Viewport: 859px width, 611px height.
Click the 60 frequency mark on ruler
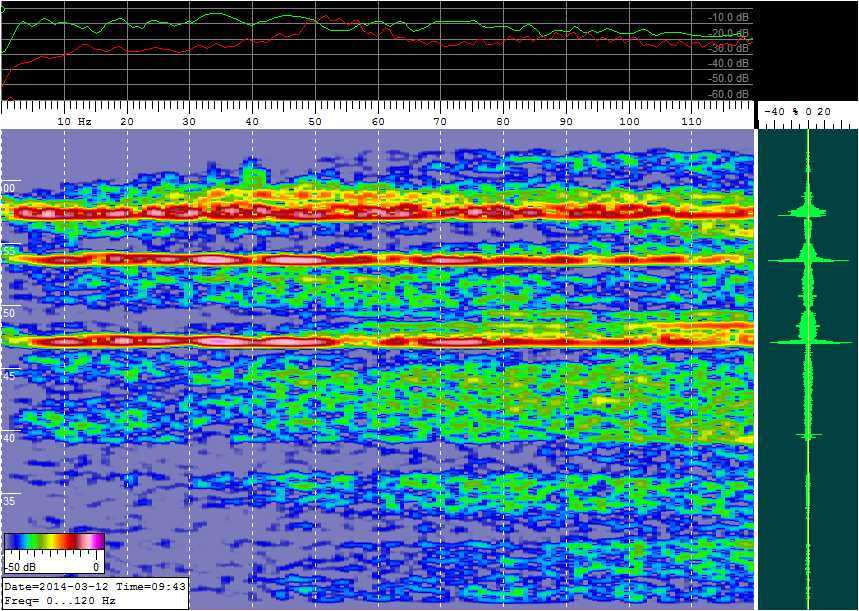377,121
